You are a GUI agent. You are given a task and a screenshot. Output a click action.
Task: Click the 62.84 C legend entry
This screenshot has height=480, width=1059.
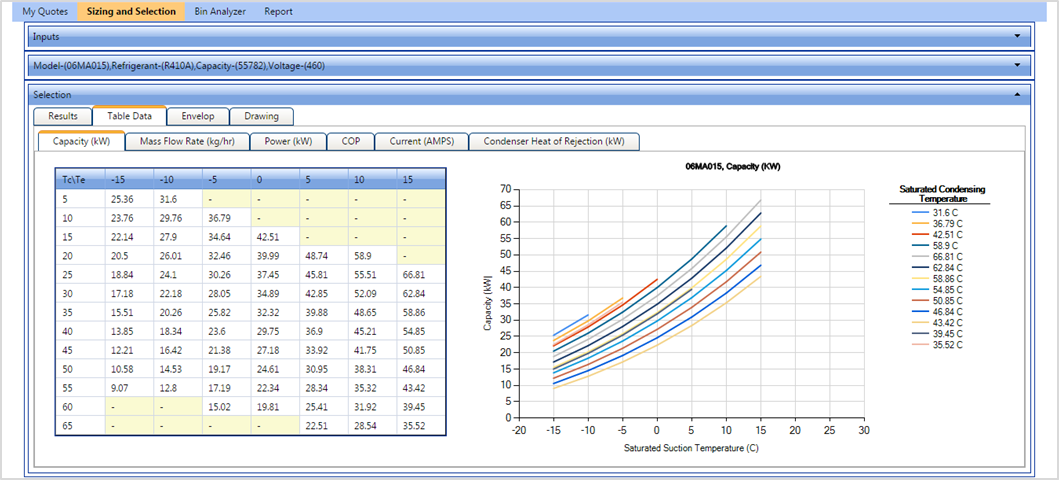935,267
